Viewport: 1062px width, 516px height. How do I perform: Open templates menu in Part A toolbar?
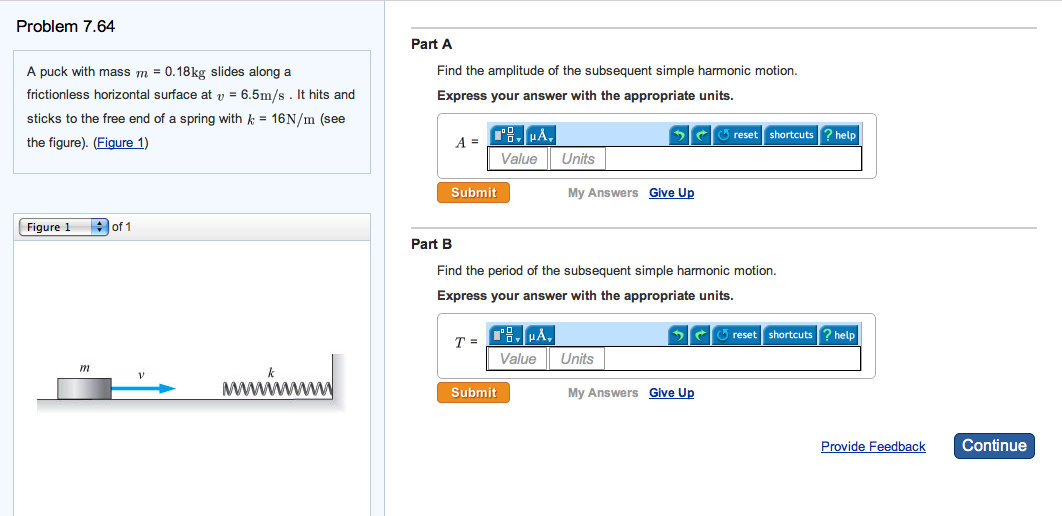coord(505,135)
